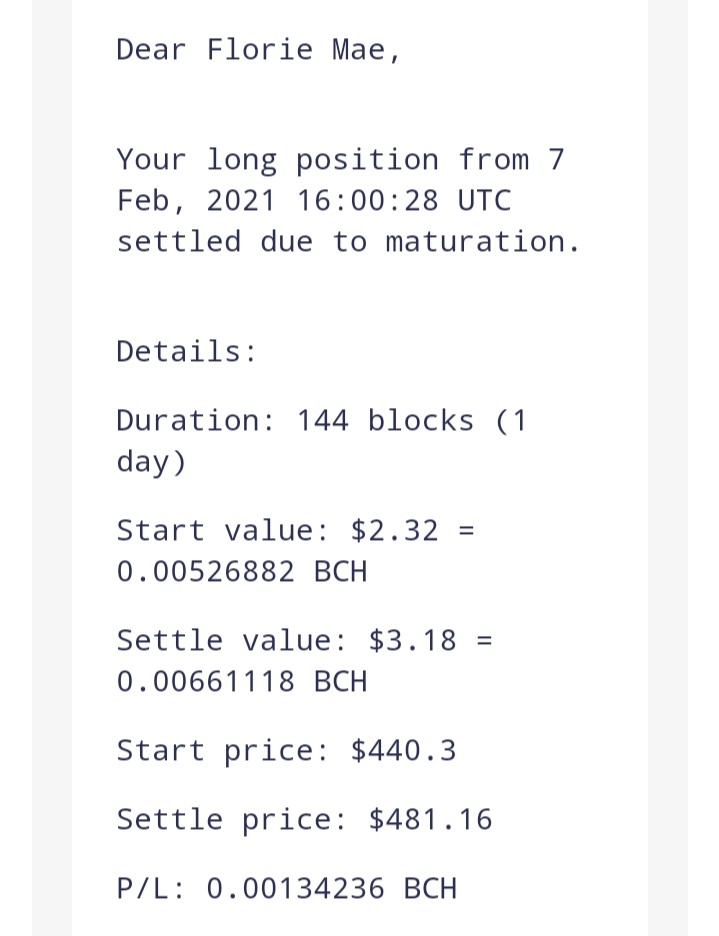
Task: Click the 'day)' continuation text
Action: 151,462
